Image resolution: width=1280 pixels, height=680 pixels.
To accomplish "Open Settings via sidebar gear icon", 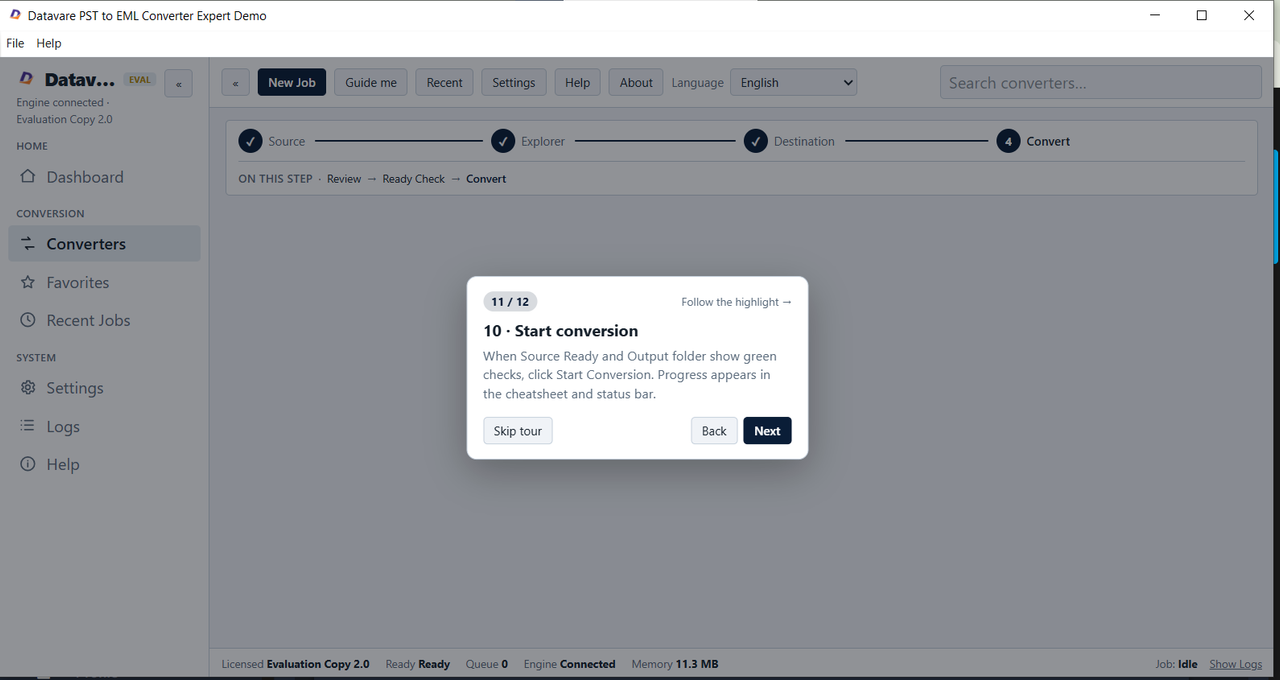I will tap(28, 388).
